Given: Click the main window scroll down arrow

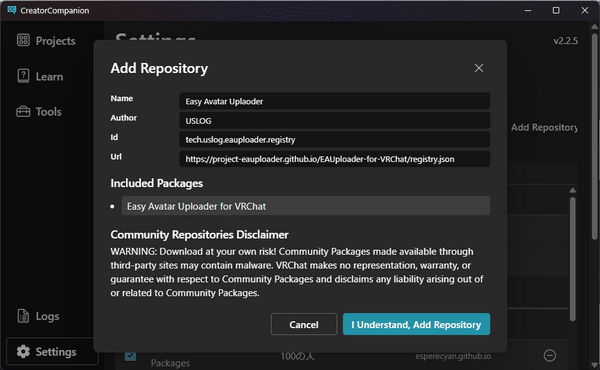Looking at the screenshot, I should tap(594, 365).
